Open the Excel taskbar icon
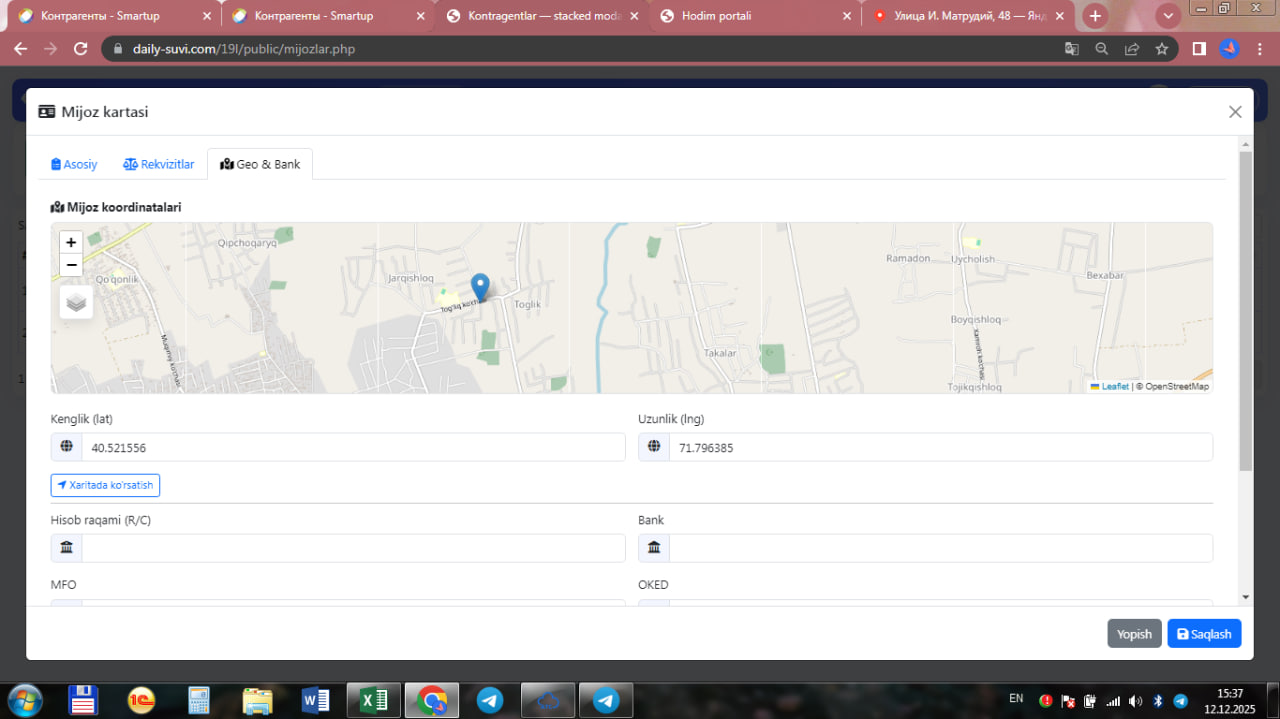The width and height of the screenshot is (1280, 719). pyautogui.click(x=374, y=700)
